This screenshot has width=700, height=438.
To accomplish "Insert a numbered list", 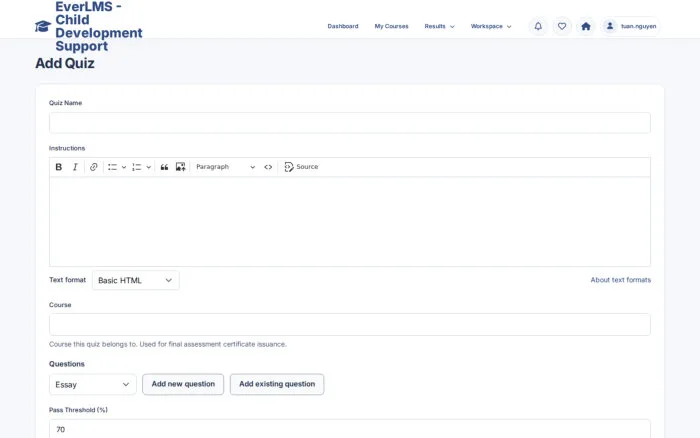I will [137, 167].
